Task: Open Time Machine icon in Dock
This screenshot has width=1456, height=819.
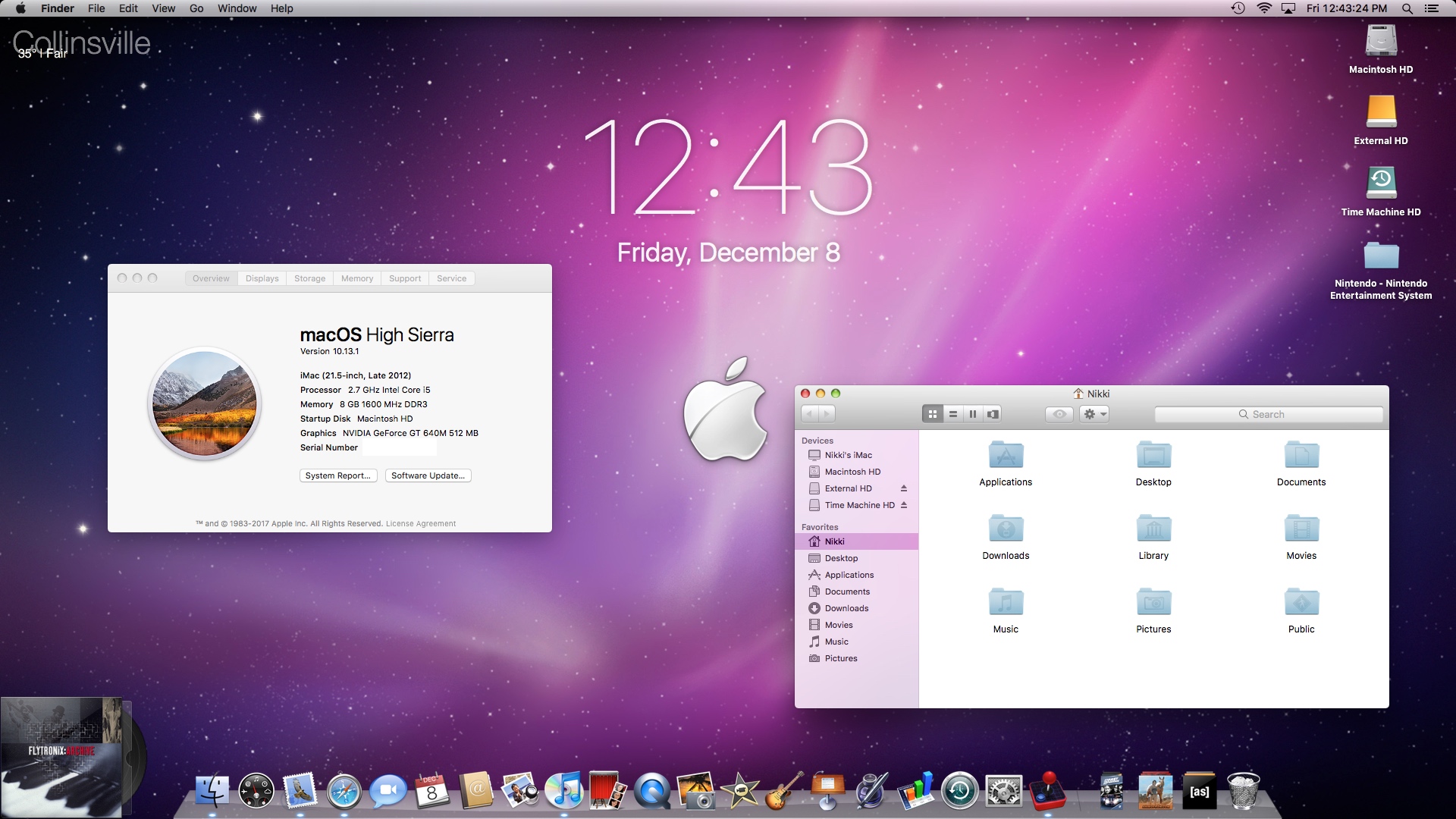Action: [x=960, y=791]
